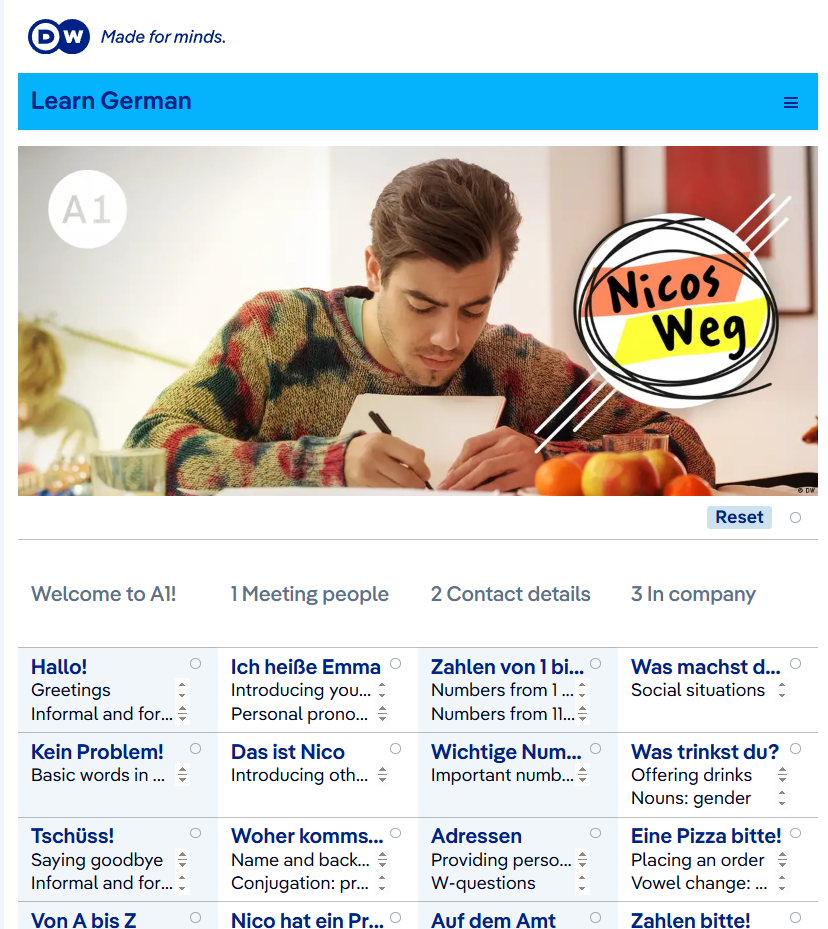828x929 pixels.
Task: Open the hamburger menu in Learn German bar
Action: tap(791, 102)
